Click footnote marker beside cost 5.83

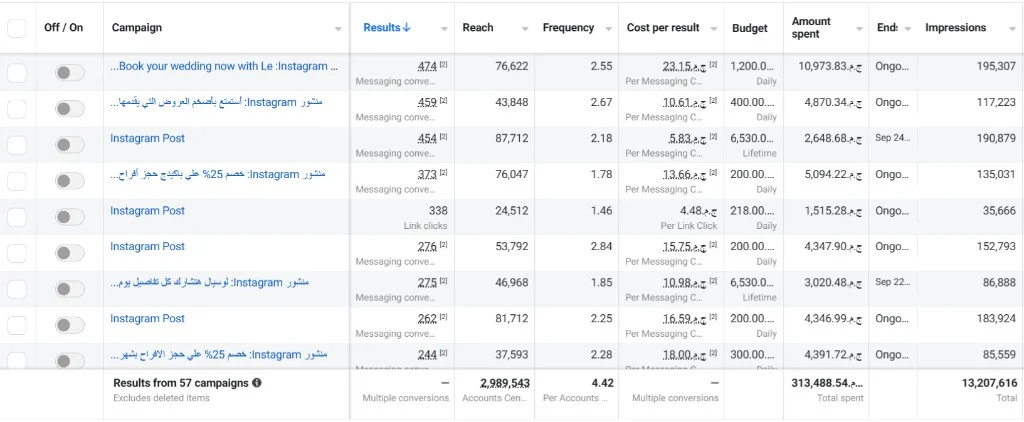coord(713,137)
